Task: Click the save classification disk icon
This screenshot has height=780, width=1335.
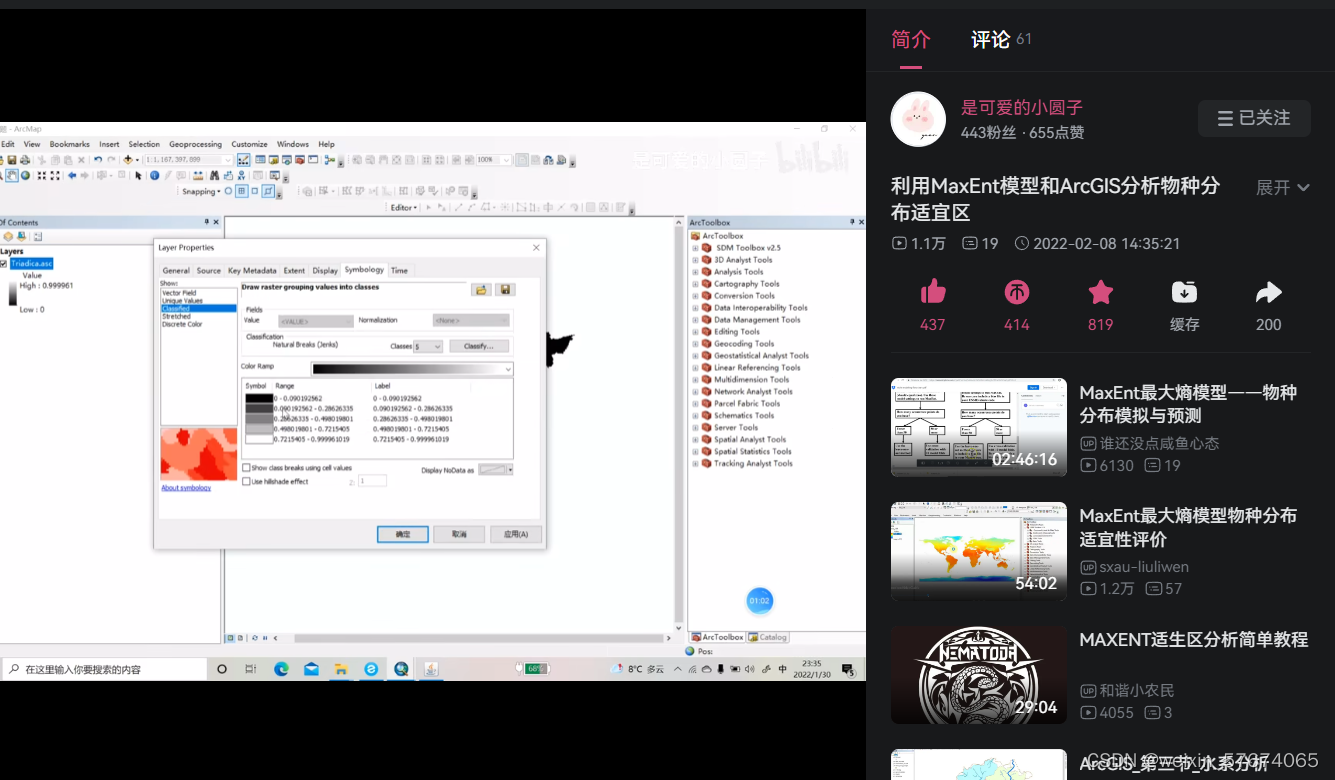Action: [x=505, y=289]
